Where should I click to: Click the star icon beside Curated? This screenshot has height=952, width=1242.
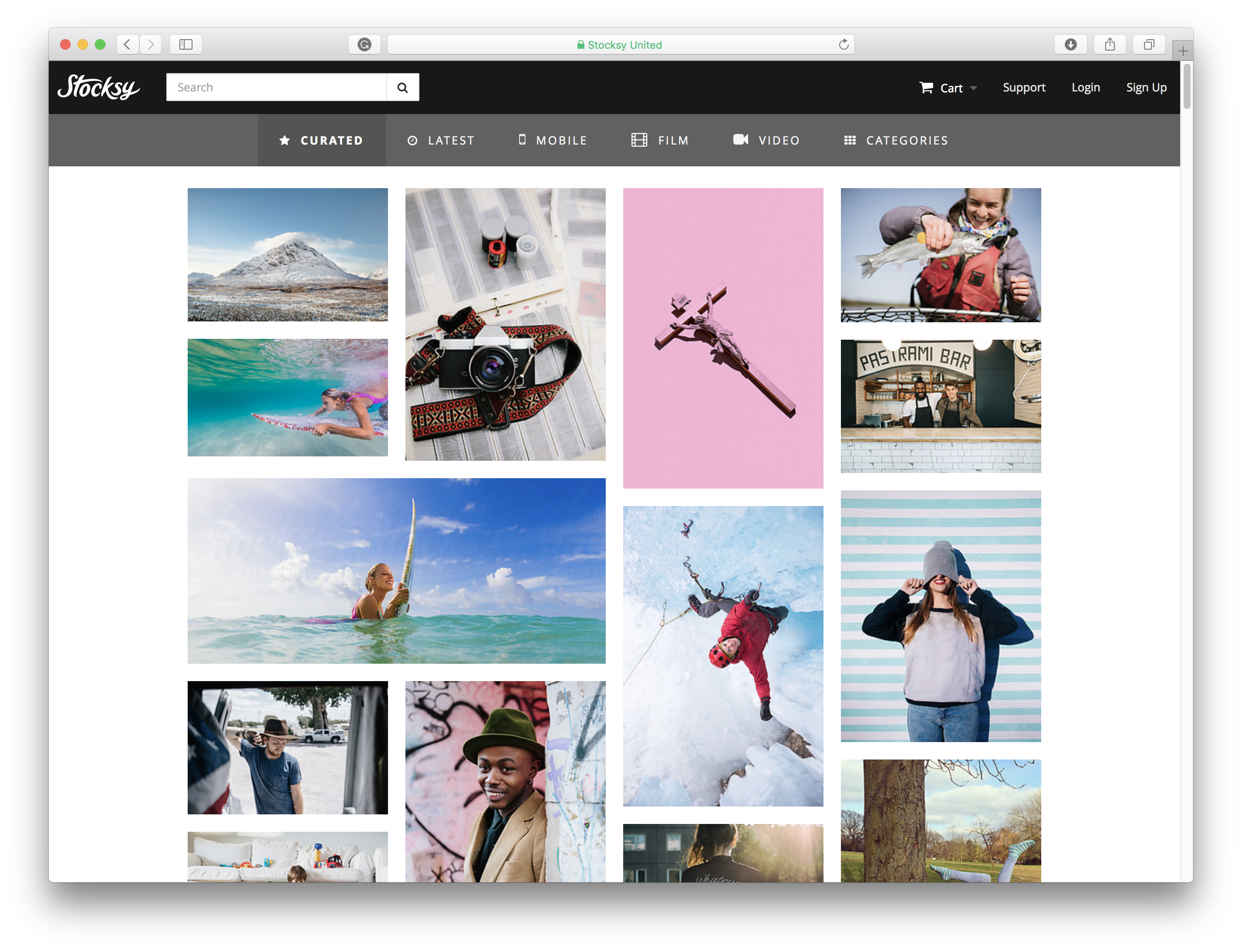285,140
